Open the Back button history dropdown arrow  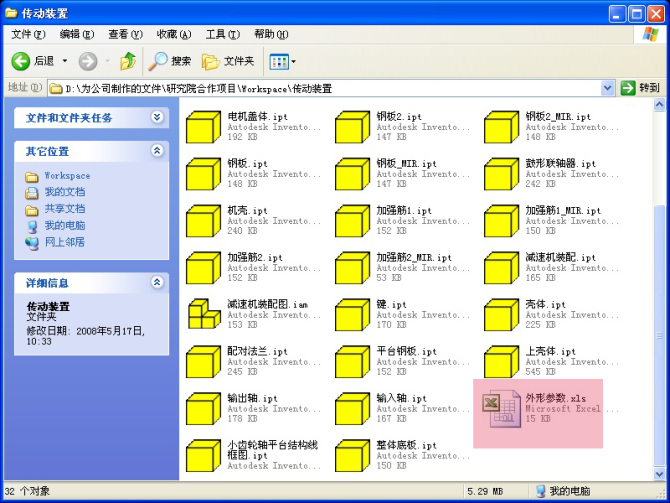65,61
